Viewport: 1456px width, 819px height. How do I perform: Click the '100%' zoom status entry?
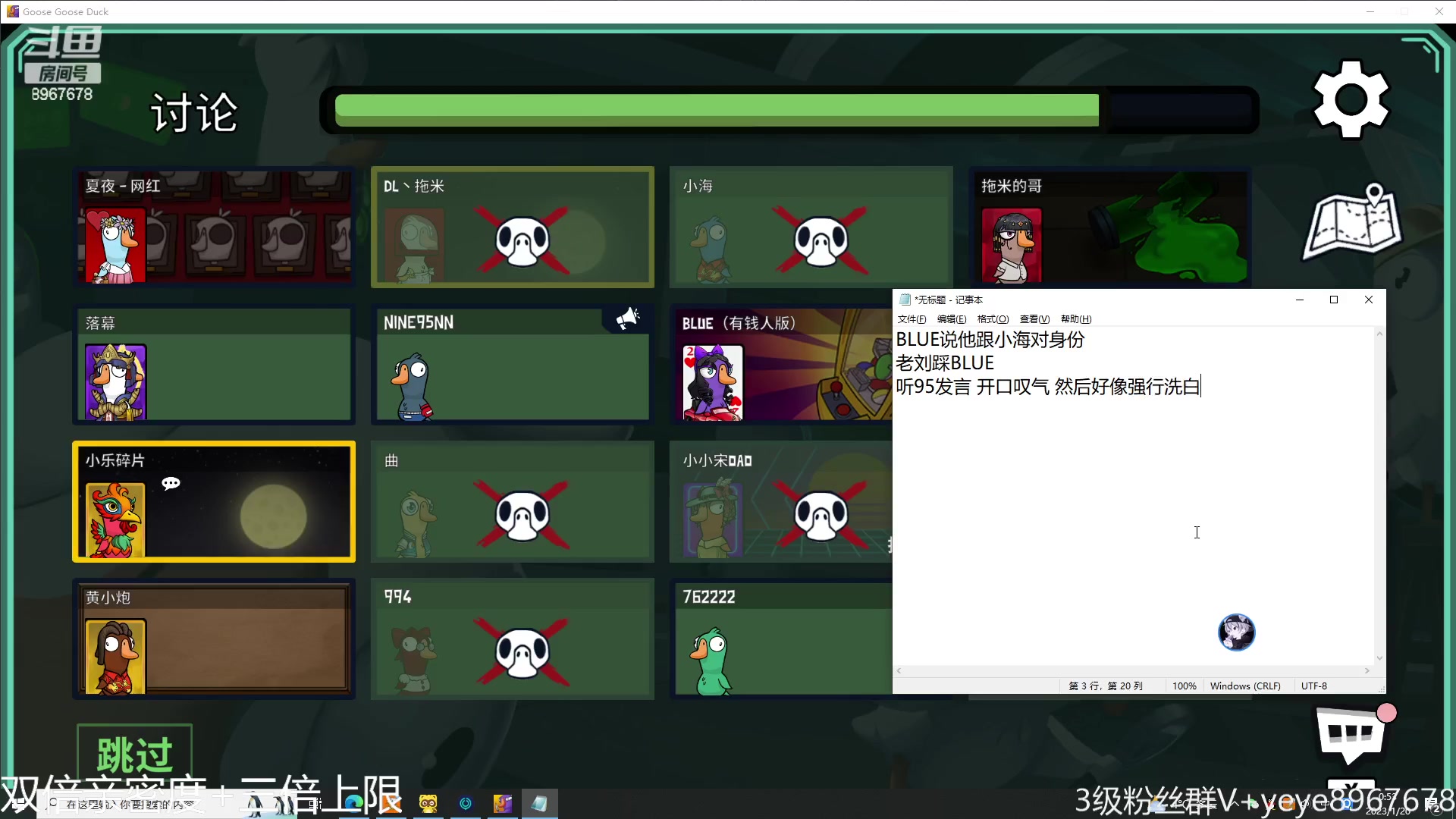click(x=1185, y=686)
